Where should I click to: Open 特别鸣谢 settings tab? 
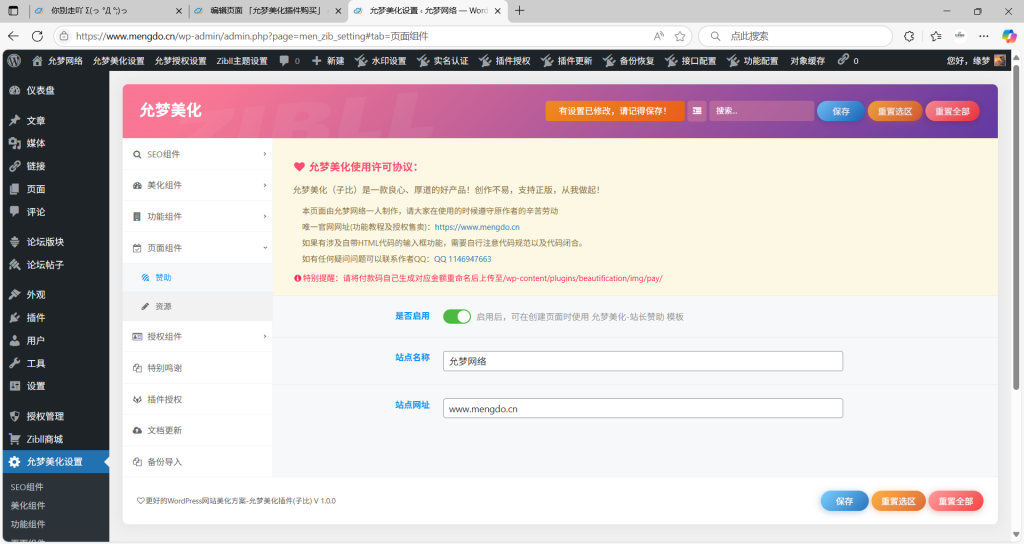(x=197, y=368)
